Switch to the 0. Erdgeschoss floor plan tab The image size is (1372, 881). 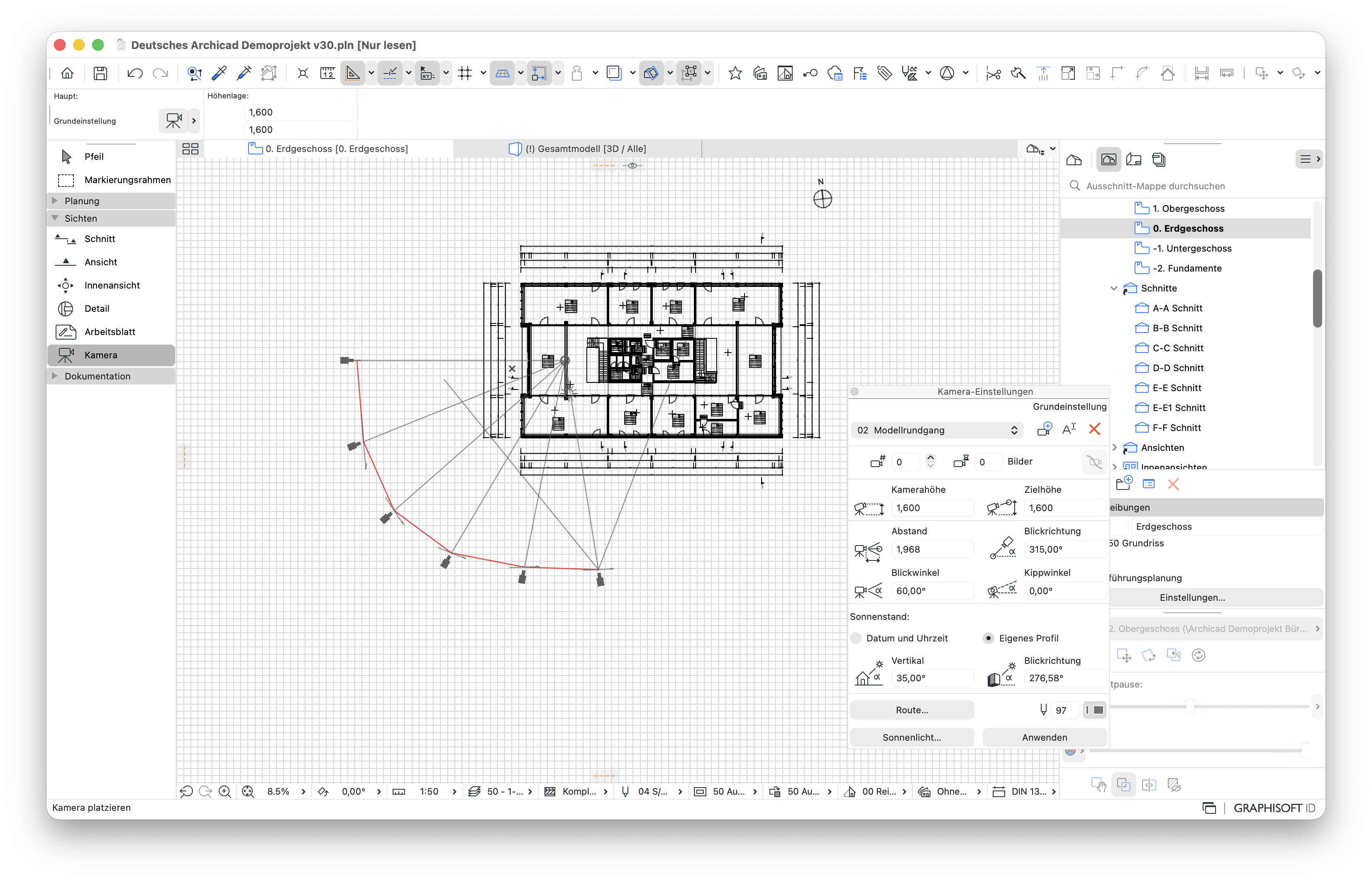[x=328, y=149]
